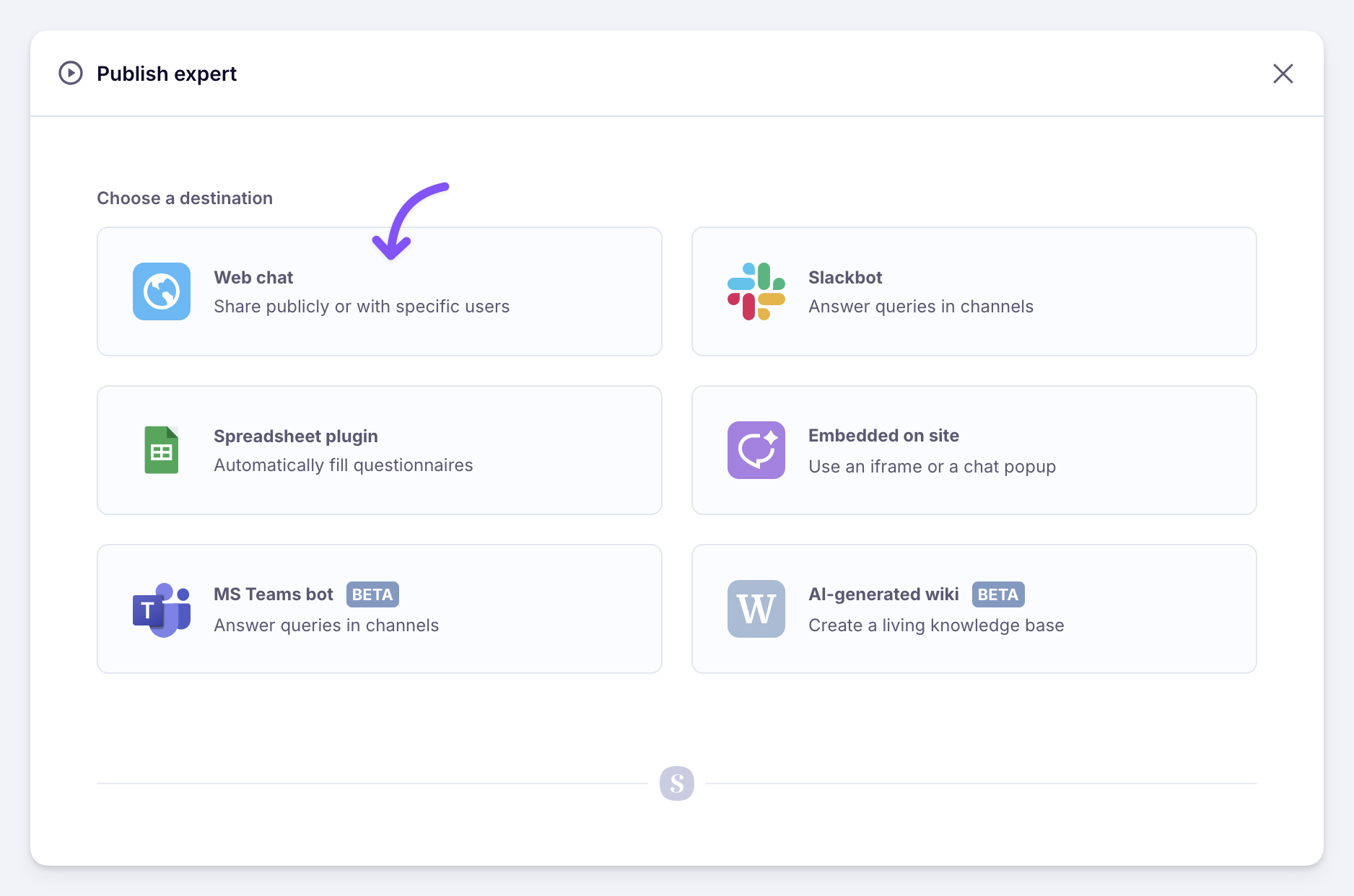Click the BETA badge beside AI-generated wiki

tap(998, 594)
